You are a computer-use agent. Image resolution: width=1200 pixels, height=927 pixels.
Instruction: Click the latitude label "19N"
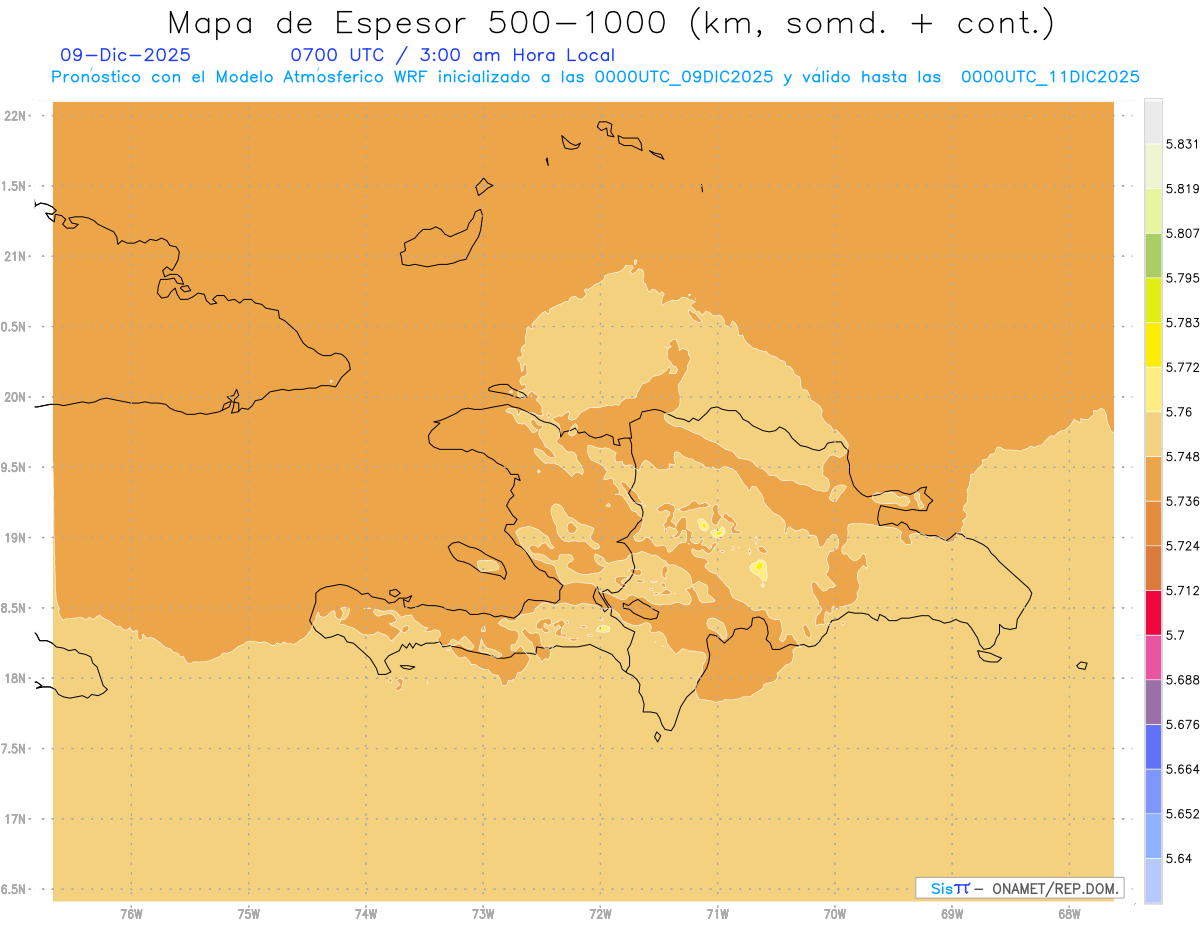(17, 538)
